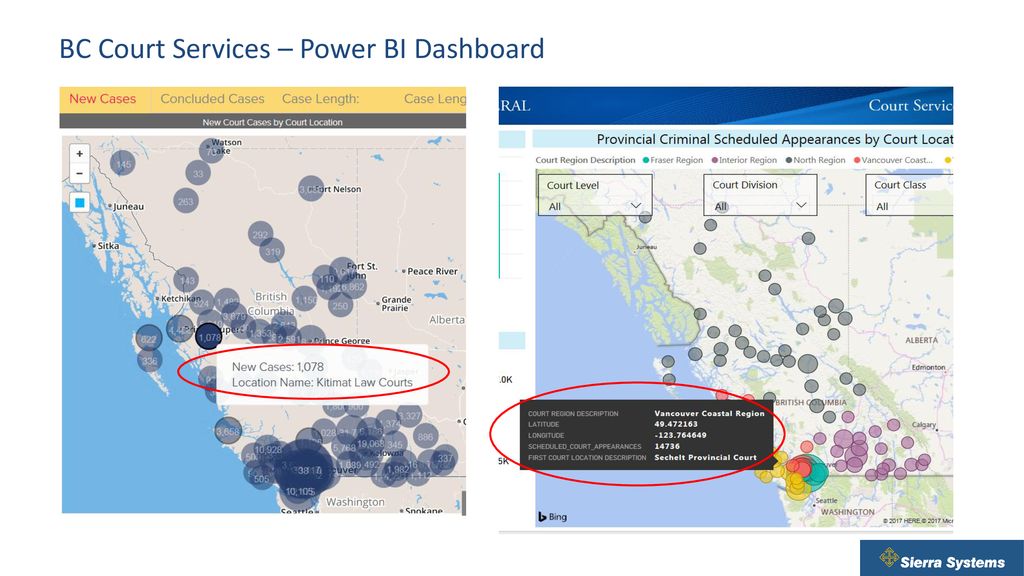The width and height of the screenshot is (1024, 576).
Task: Click the Bing logo on the map
Action: tap(552, 517)
